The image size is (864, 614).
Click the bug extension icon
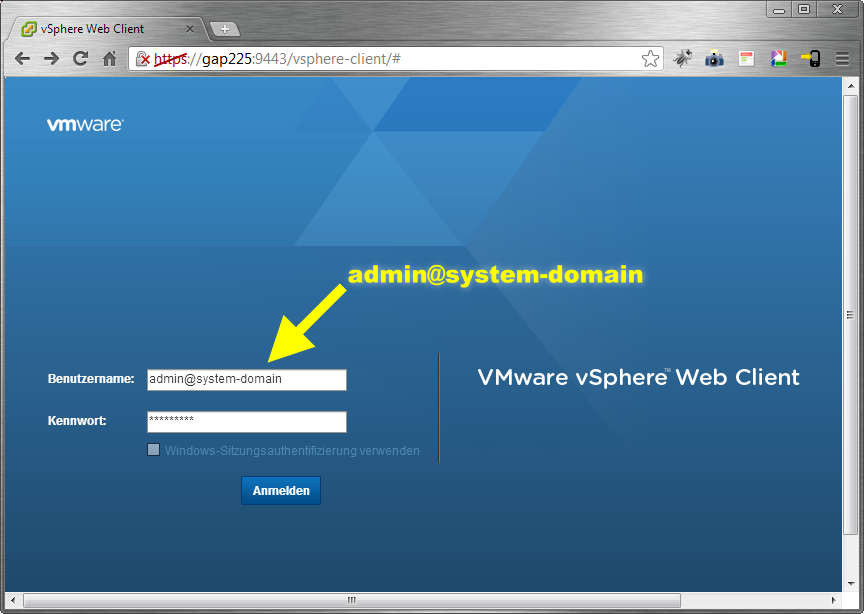pyautogui.click(x=682, y=59)
